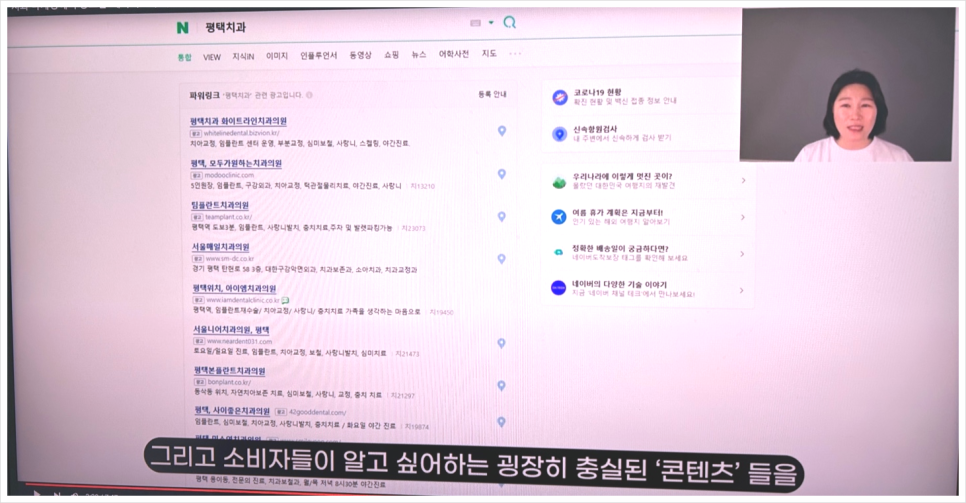Expand the search autocomplete dropdown arrow
Screen dimensions: 966x503
pos(491,22)
